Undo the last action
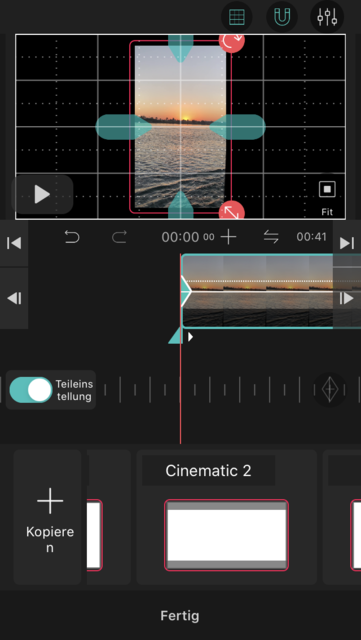The width and height of the screenshot is (361, 640). [x=72, y=237]
